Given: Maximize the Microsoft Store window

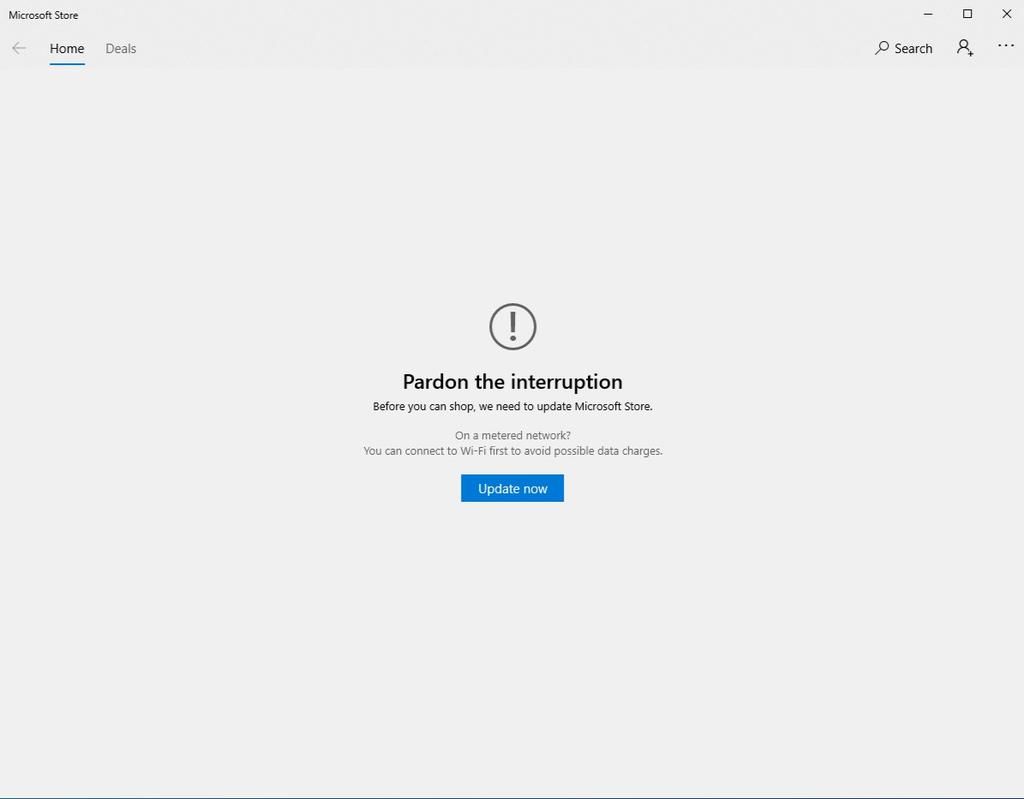Looking at the screenshot, I should pyautogui.click(x=967, y=14).
